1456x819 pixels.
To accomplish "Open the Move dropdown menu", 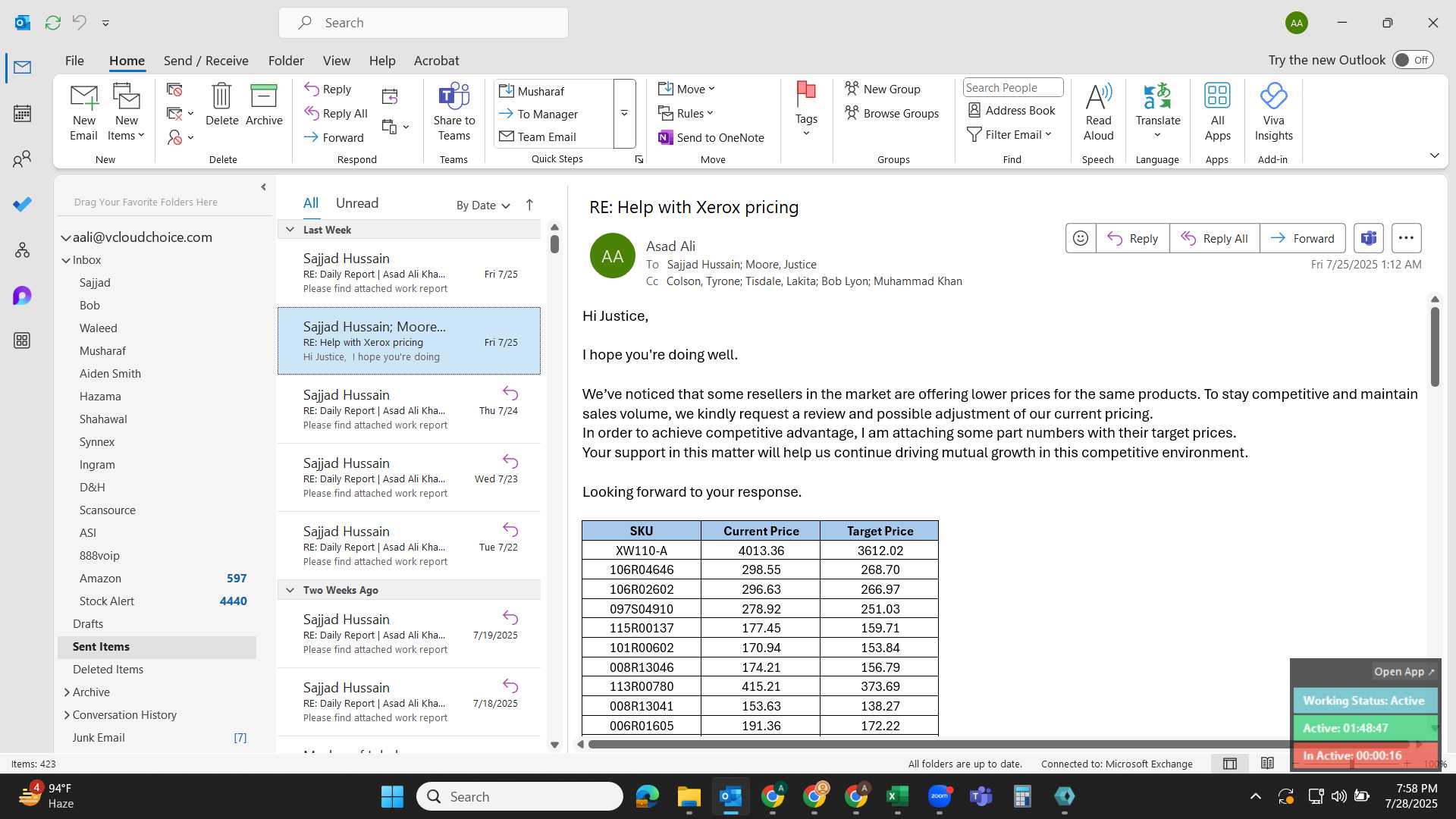I will click(x=687, y=89).
